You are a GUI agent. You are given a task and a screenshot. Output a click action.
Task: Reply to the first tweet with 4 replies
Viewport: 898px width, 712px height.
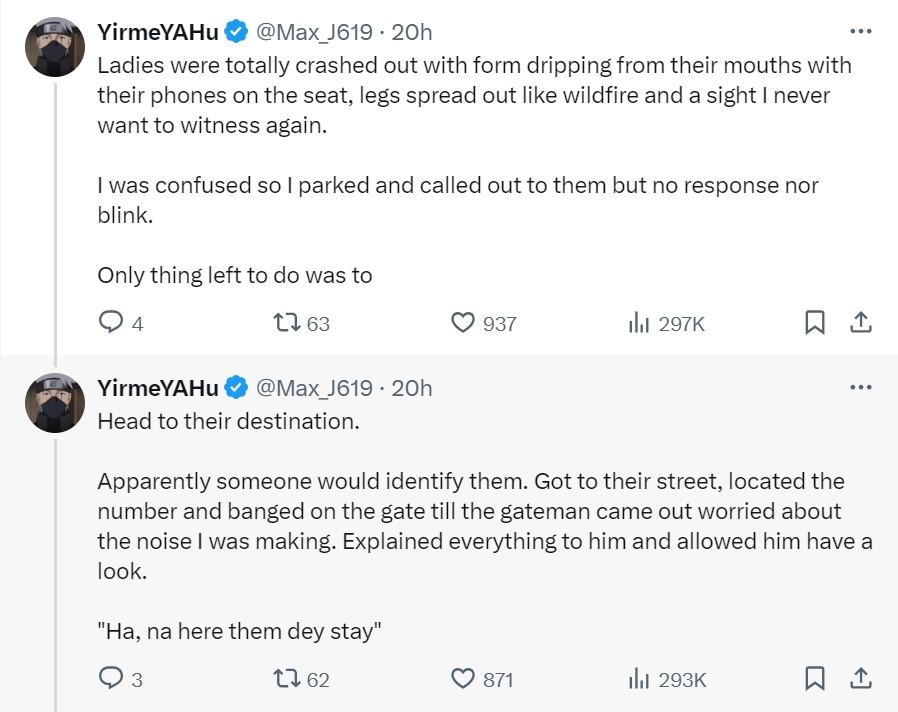pyautogui.click(x=111, y=323)
